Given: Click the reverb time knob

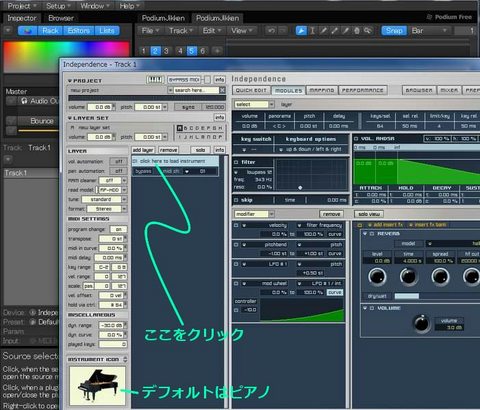Looking at the screenshot, I should [x=409, y=276].
